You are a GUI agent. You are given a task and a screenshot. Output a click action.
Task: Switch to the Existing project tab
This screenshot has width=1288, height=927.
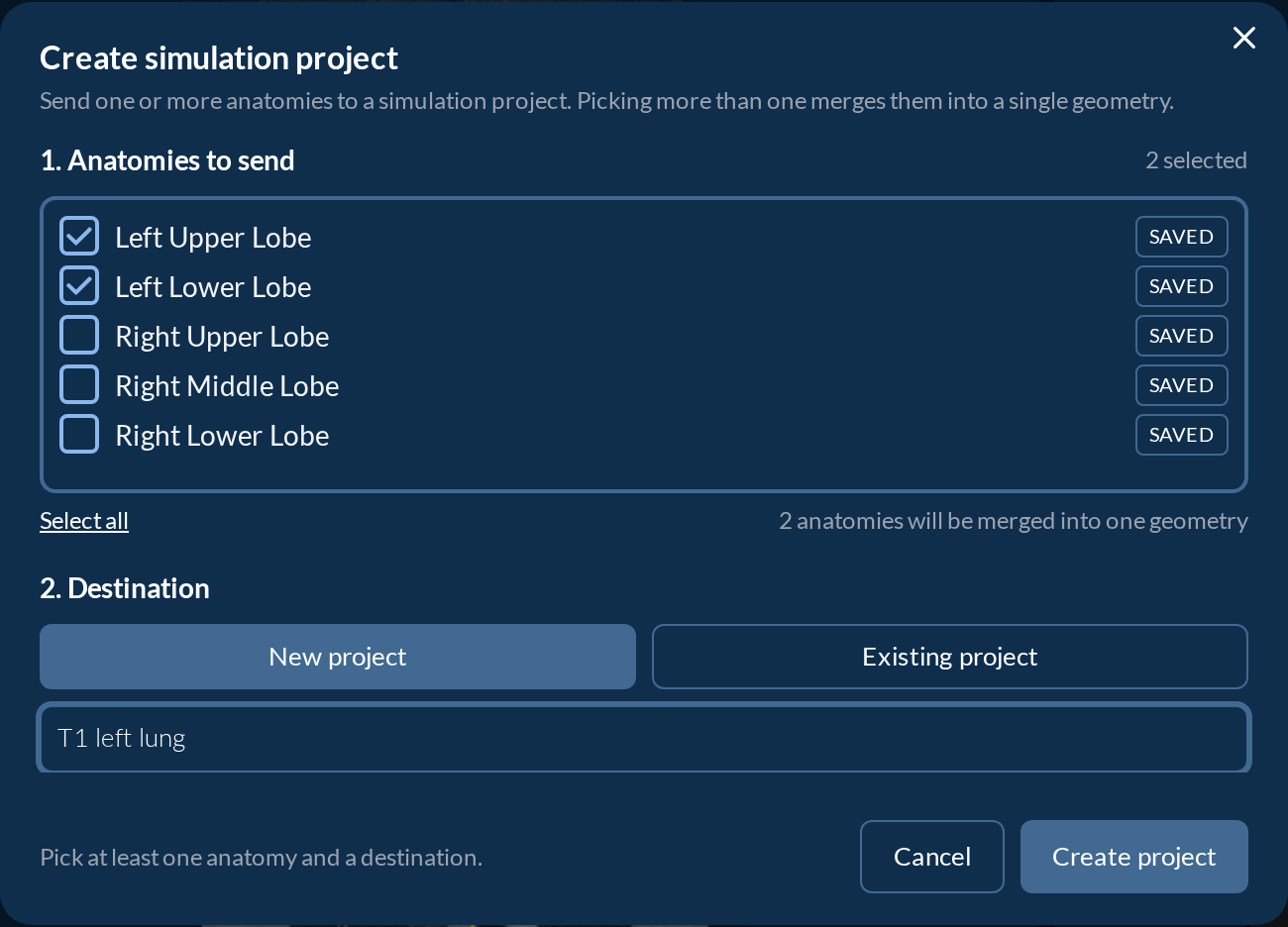pos(950,657)
